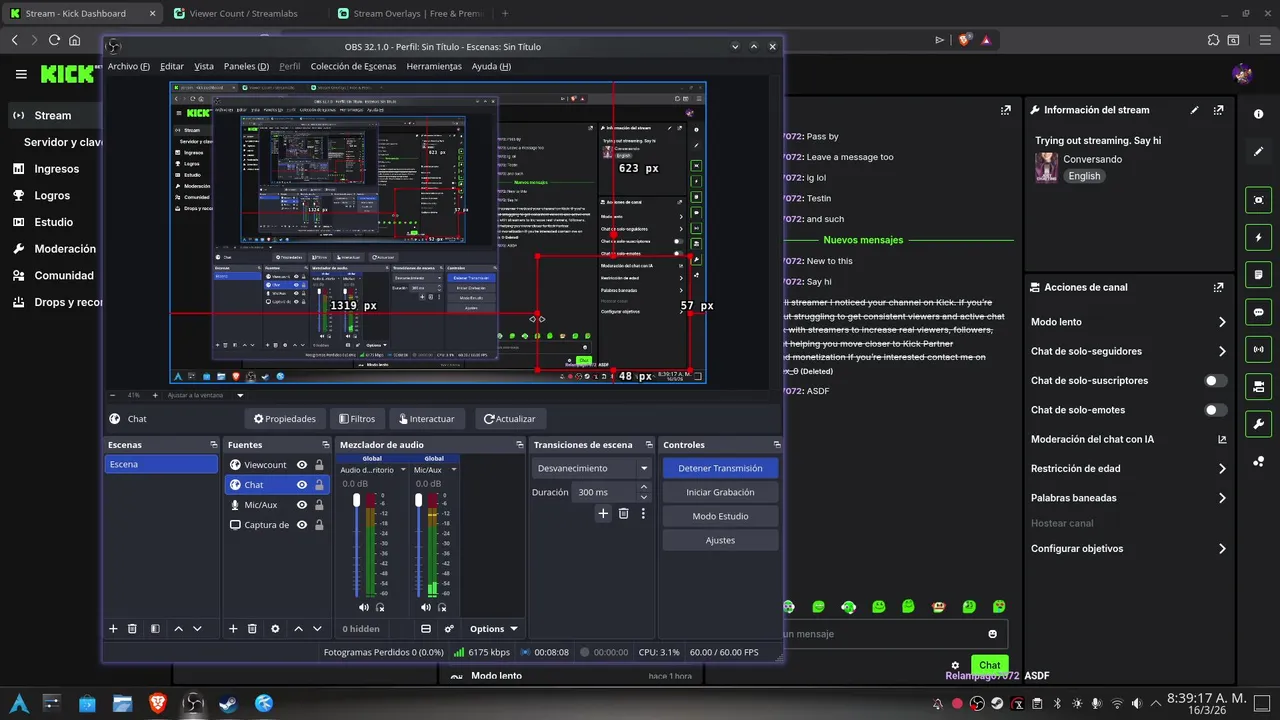Move the source down in Fuentes panel
Image resolution: width=1280 pixels, height=720 pixels.
pyautogui.click(x=317, y=629)
